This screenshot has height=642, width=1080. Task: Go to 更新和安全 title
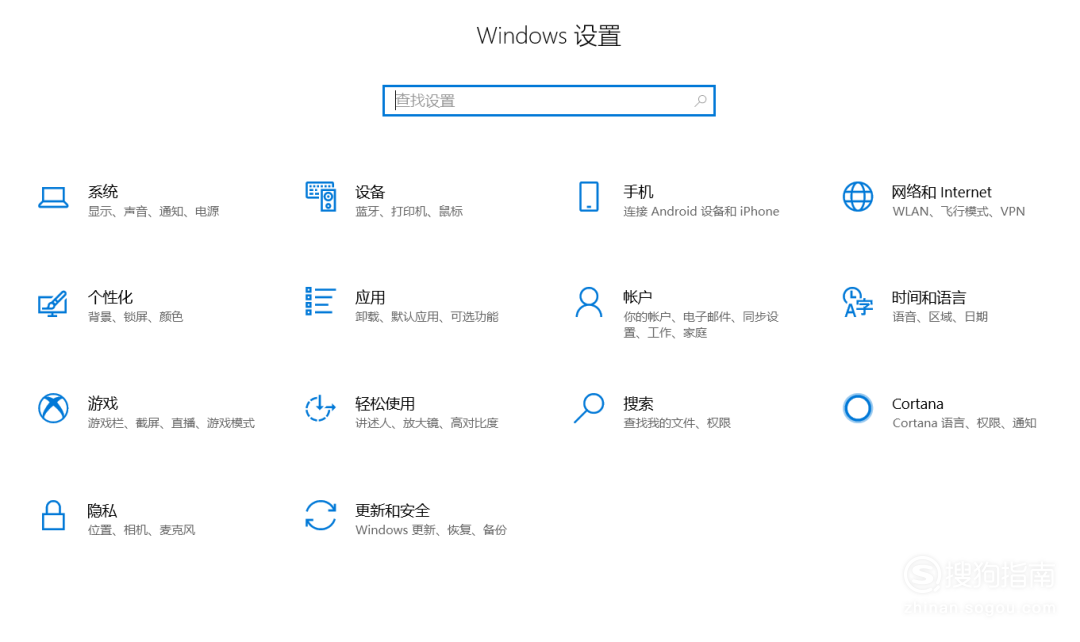393,510
